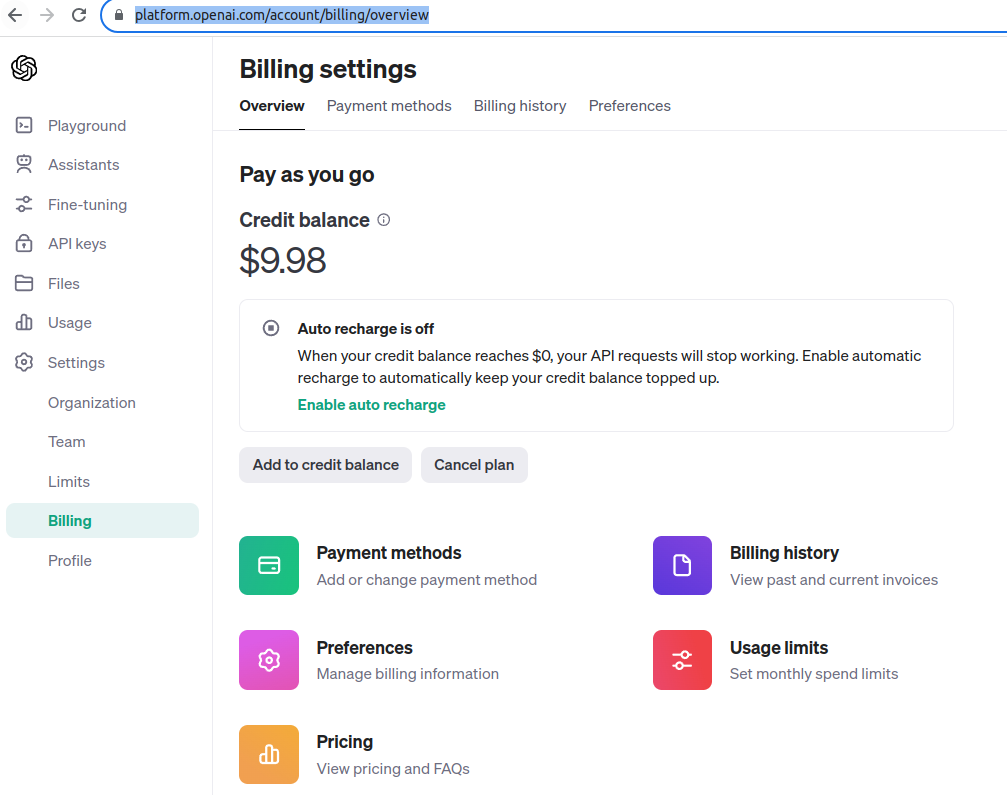Click the Settings gear icon in sidebar

pos(24,362)
